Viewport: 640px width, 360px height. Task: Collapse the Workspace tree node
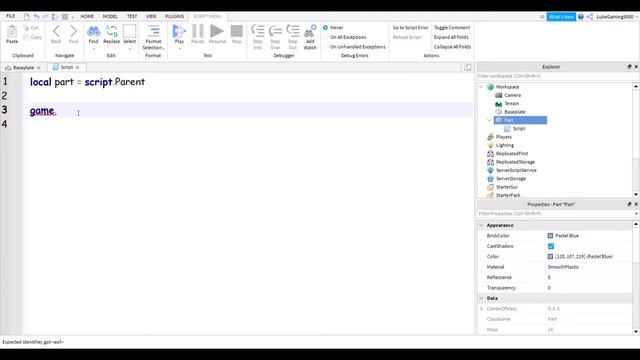(481, 87)
